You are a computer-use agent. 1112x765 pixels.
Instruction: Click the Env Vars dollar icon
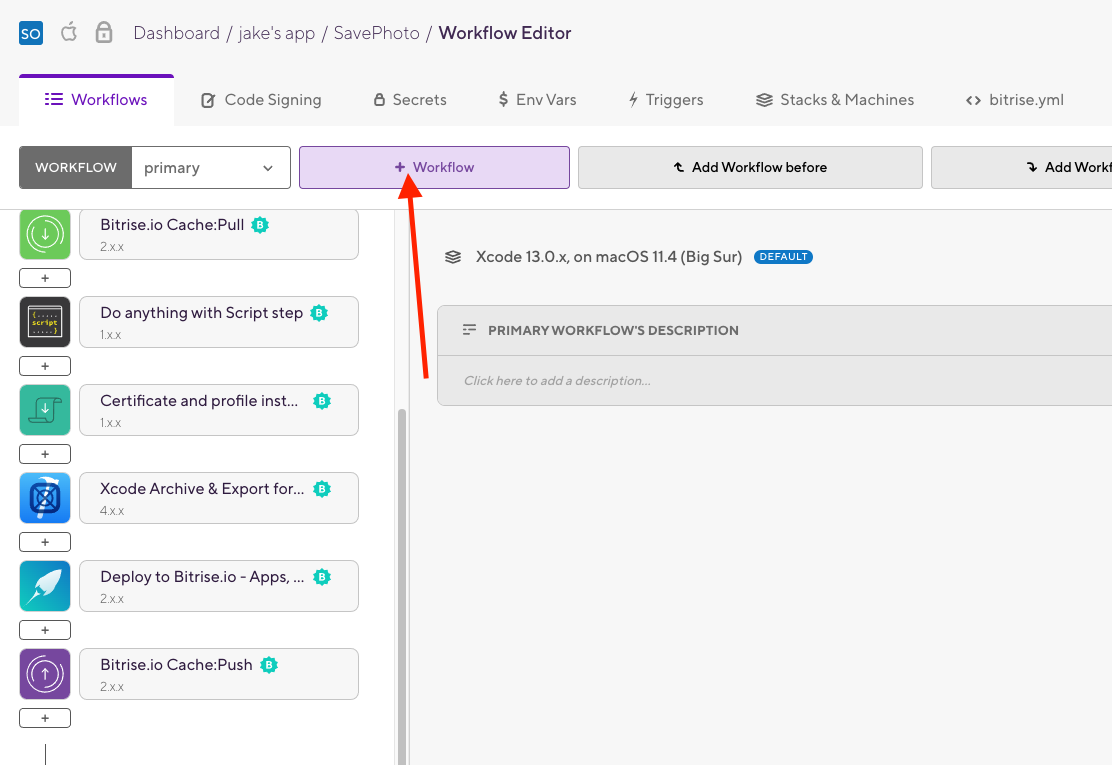coord(503,99)
